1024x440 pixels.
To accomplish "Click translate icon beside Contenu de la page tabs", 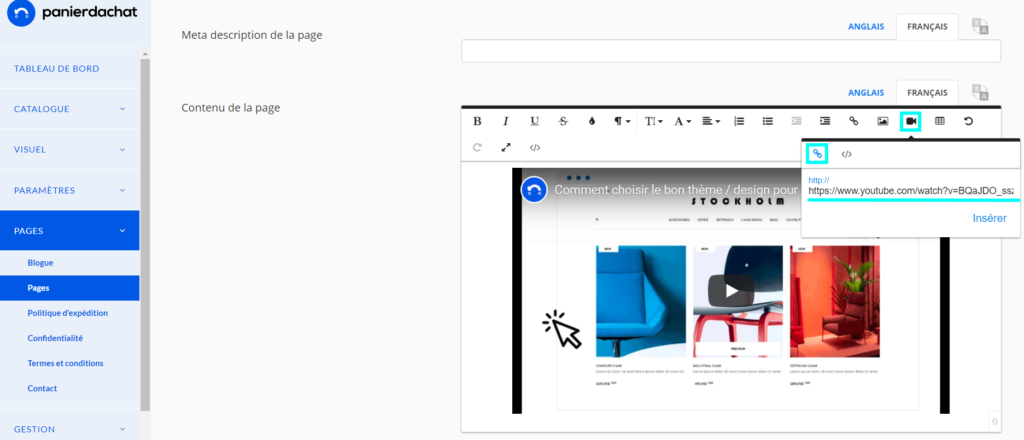I will point(980,93).
